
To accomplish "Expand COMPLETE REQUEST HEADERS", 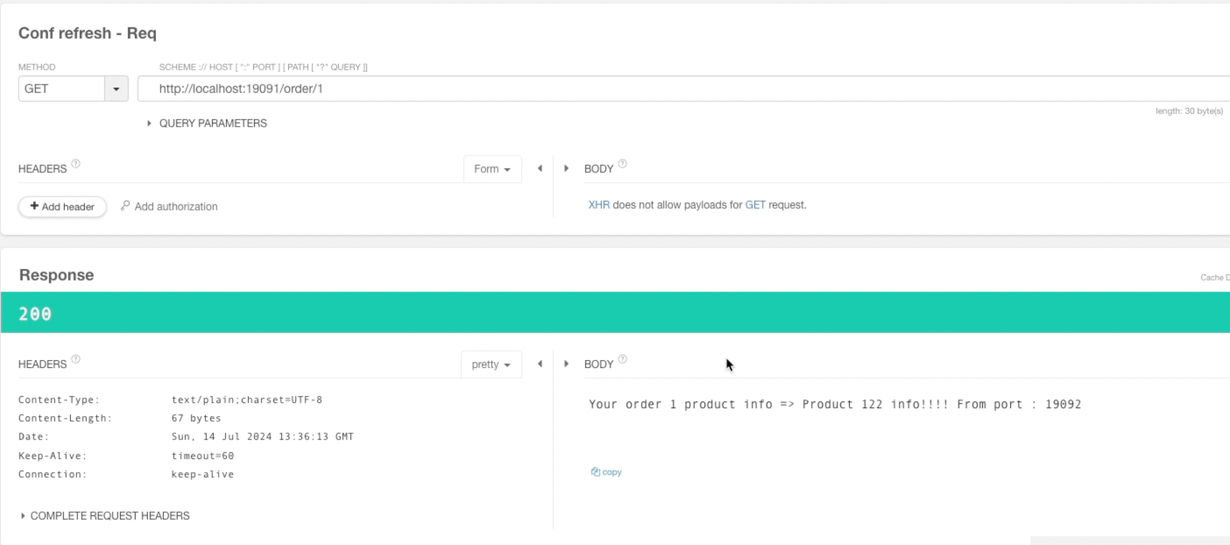I will pyautogui.click(x=104, y=516).
